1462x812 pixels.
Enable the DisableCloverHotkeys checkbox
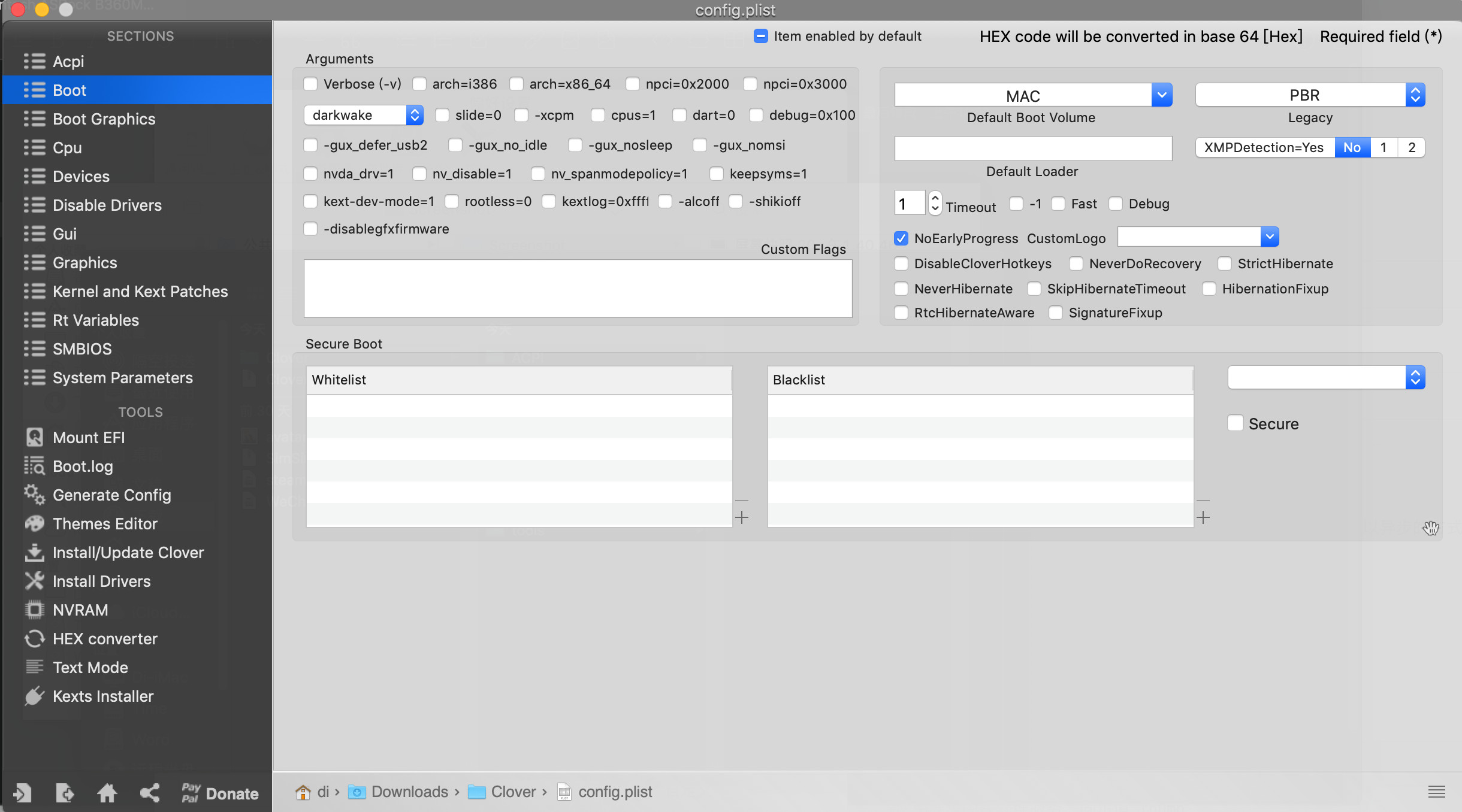[x=901, y=263]
